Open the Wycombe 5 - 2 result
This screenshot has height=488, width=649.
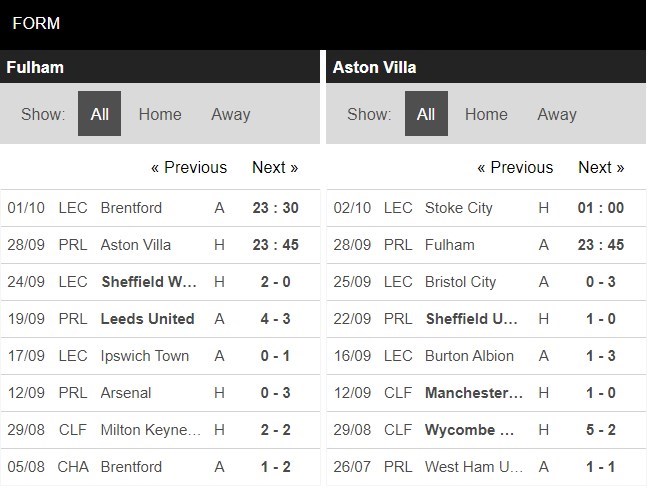click(x=600, y=429)
